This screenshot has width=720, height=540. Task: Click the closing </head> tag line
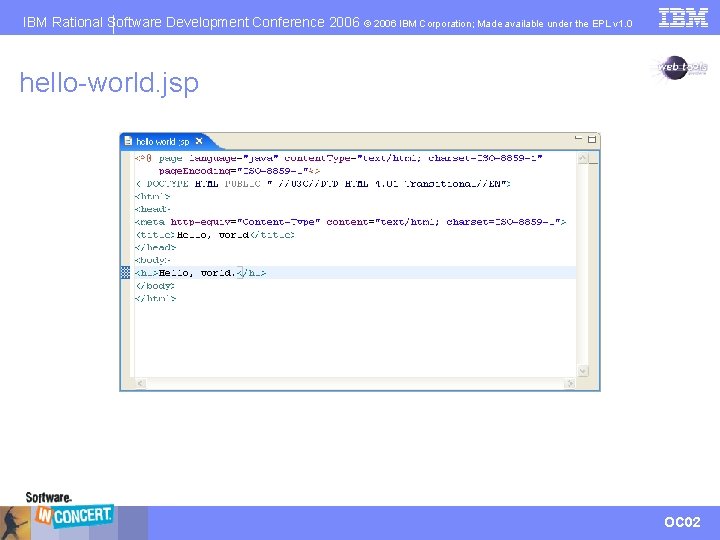[x=155, y=247]
